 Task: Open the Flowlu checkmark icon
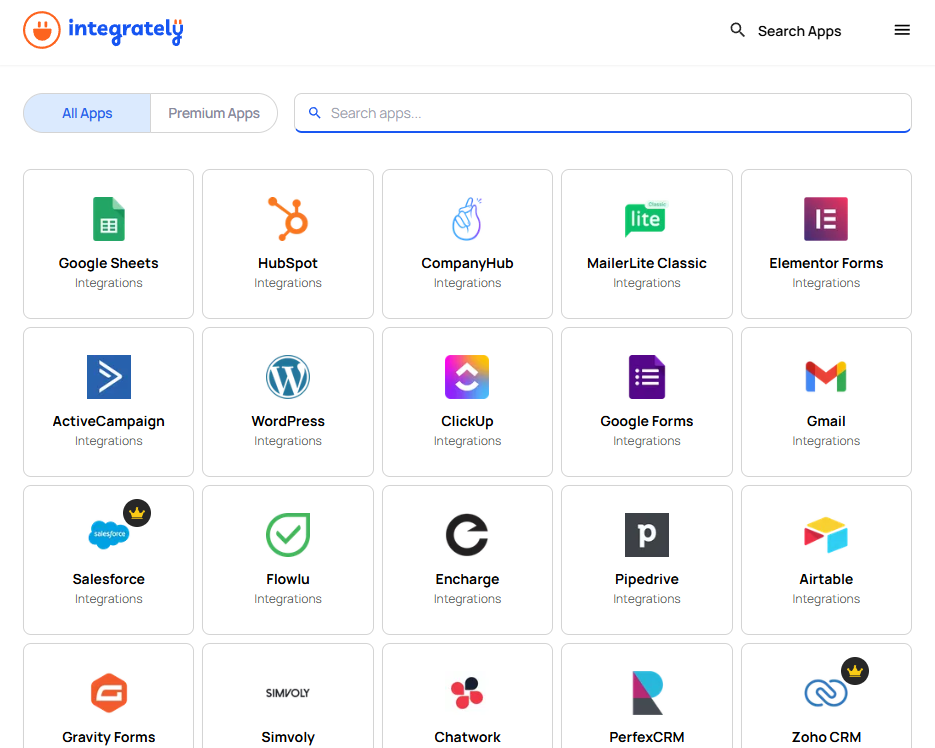[x=288, y=535]
